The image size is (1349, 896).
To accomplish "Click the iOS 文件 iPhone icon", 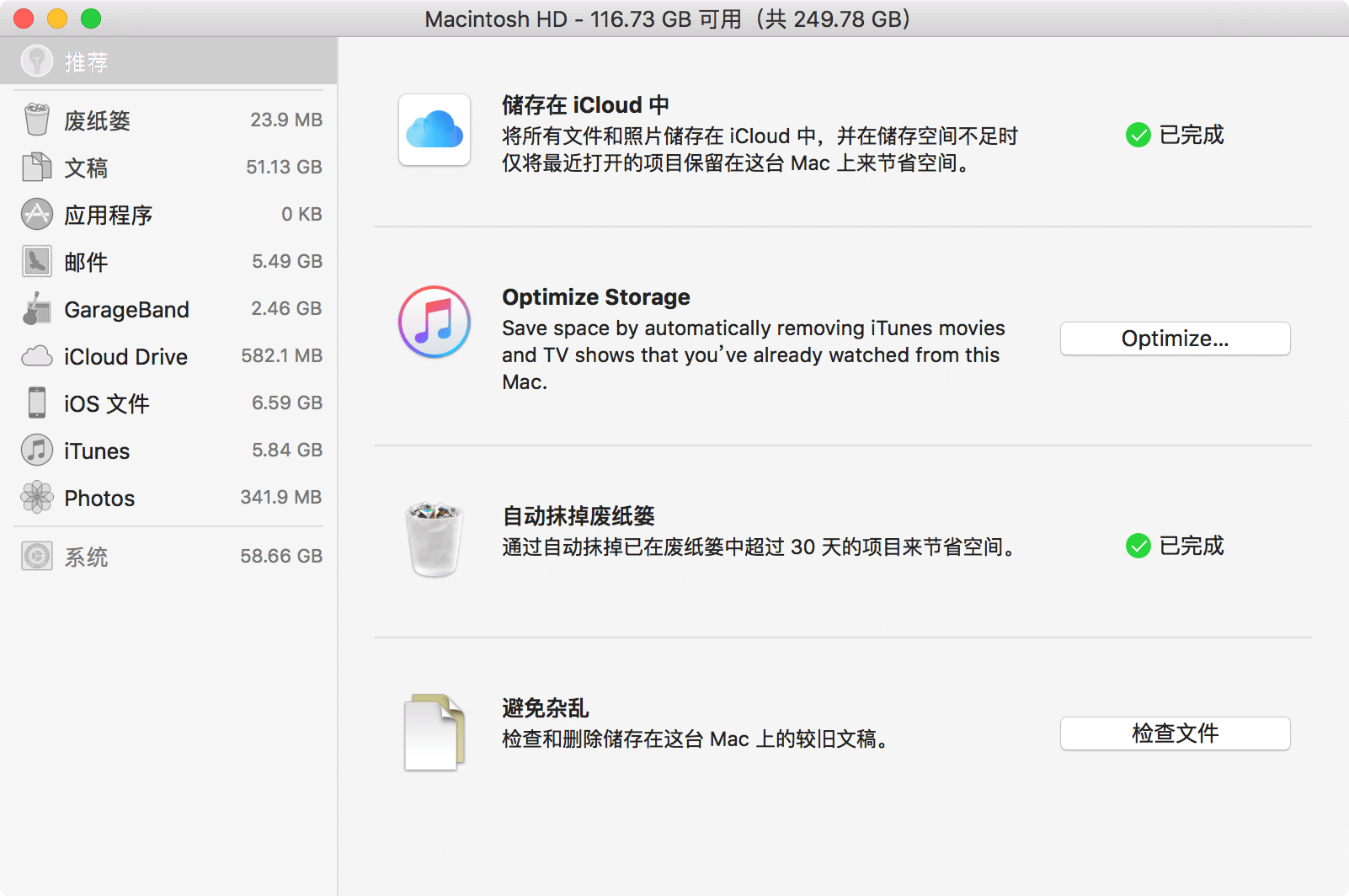I will [x=36, y=403].
